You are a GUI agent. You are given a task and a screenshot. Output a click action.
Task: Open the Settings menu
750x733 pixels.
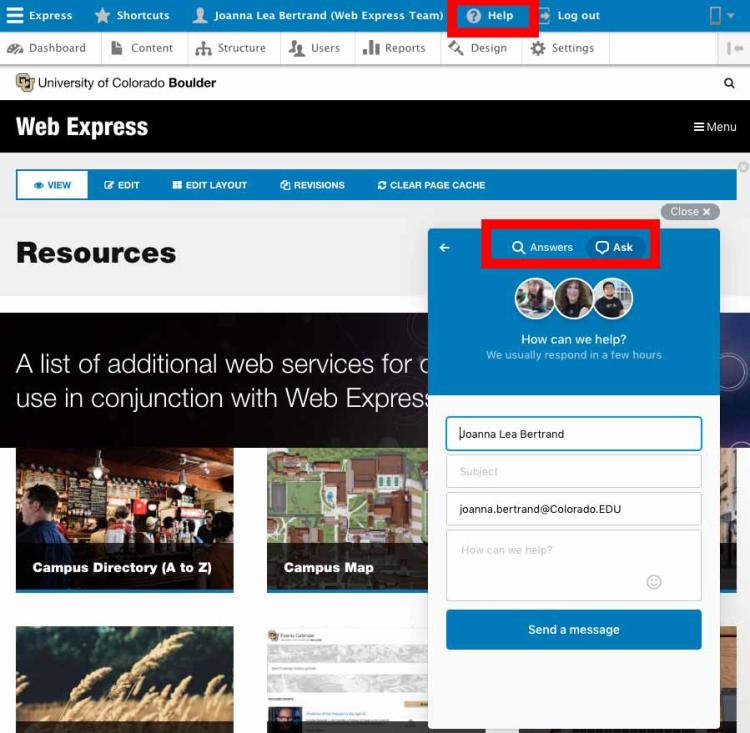point(562,48)
